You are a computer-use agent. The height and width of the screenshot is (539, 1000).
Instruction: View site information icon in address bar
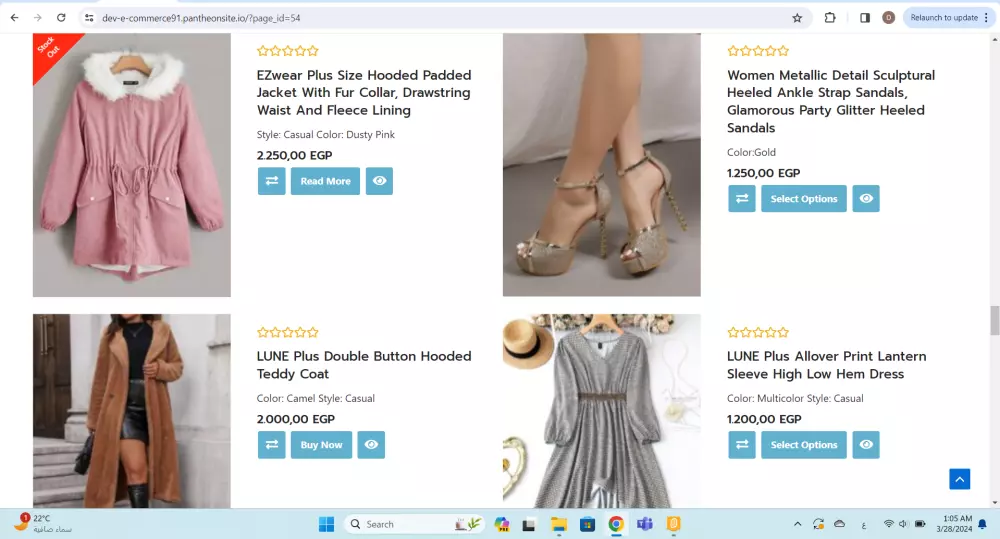tap(89, 18)
